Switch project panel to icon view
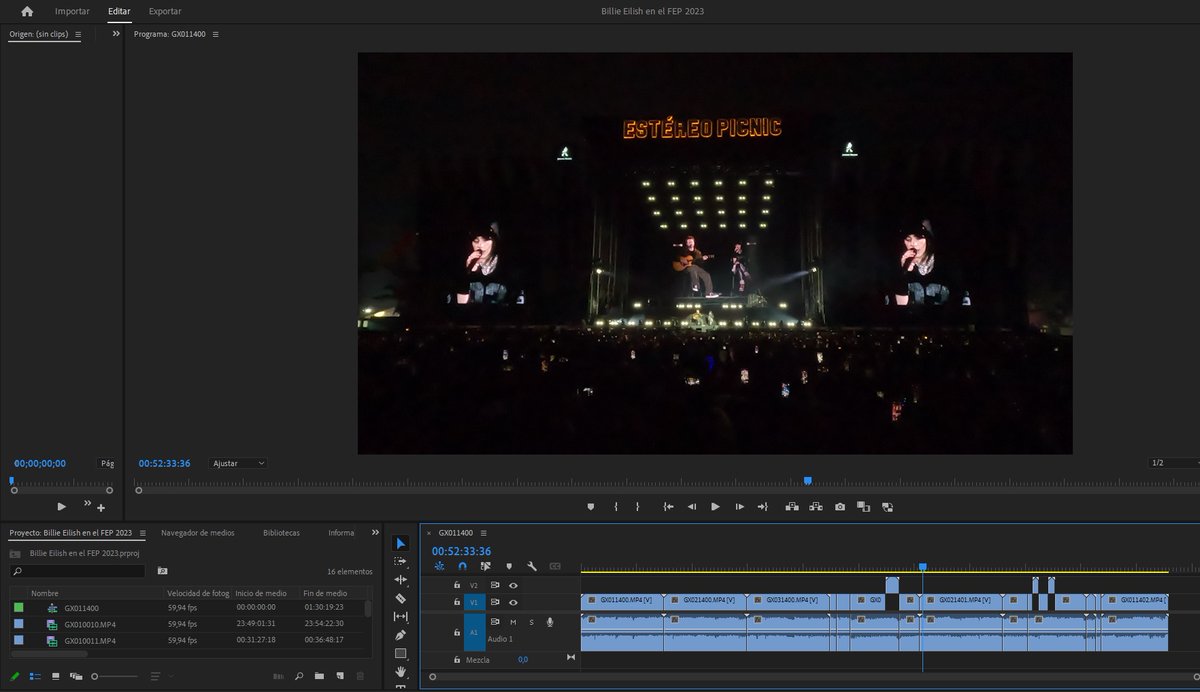The width and height of the screenshot is (1200, 692). 55,677
